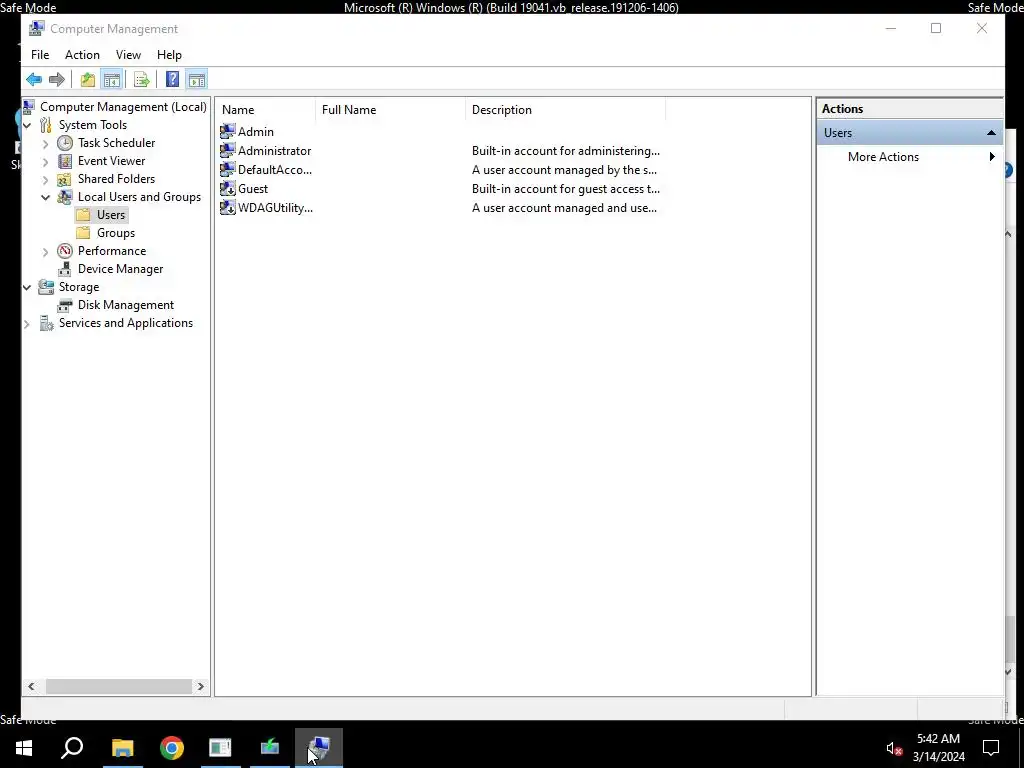Select Computer Management (Local) root node
Image resolution: width=1024 pixels, height=768 pixels.
tap(123, 106)
